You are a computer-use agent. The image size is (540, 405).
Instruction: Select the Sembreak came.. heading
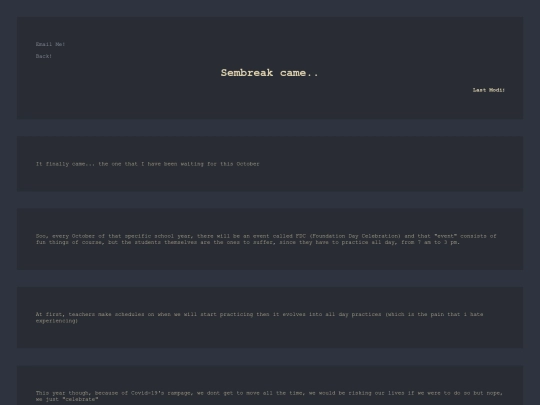pos(270,73)
